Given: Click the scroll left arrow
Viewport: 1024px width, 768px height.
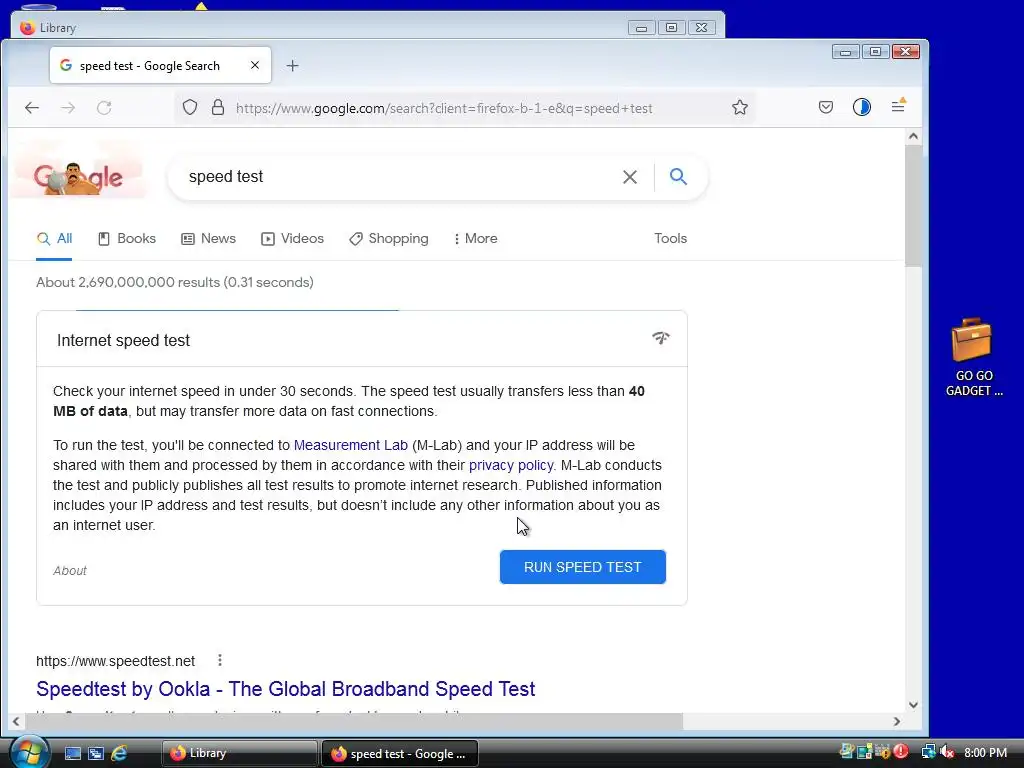Looking at the screenshot, I should click(x=16, y=721).
